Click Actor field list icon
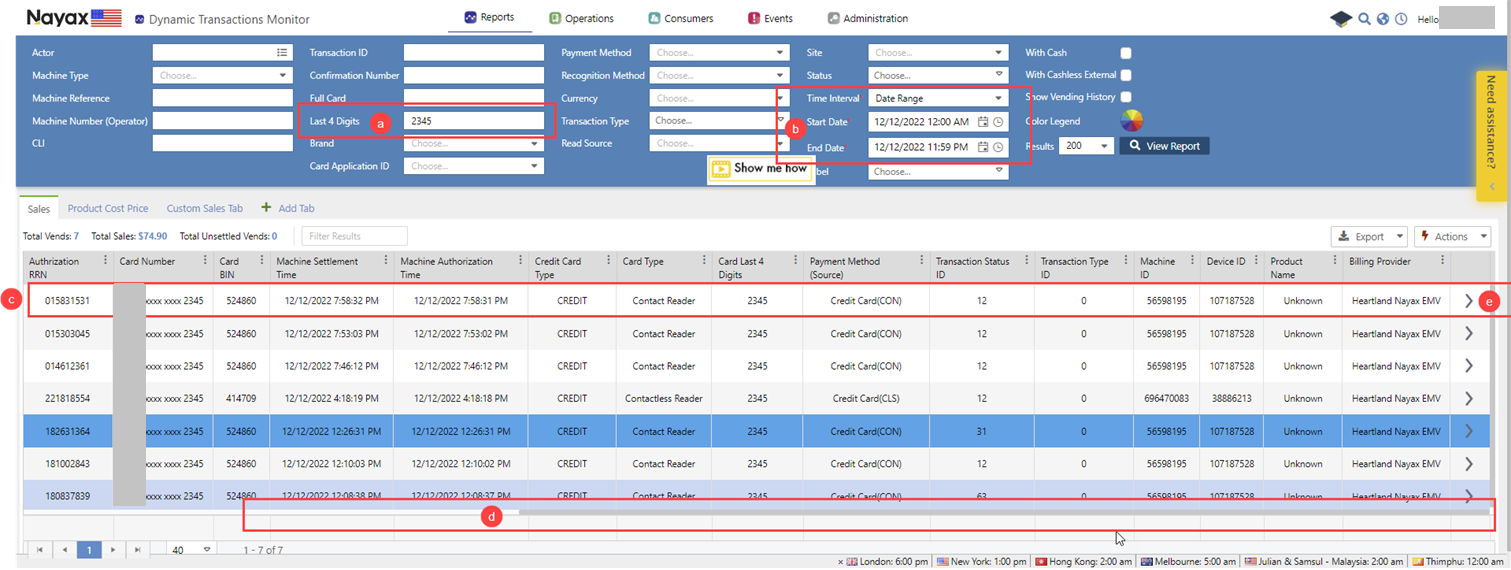Image resolution: width=1511 pixels, height=570 pixels. pos(283,52)
